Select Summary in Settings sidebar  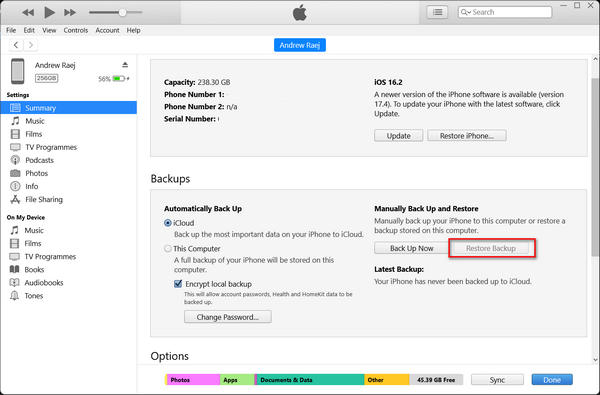click(68, 108)
